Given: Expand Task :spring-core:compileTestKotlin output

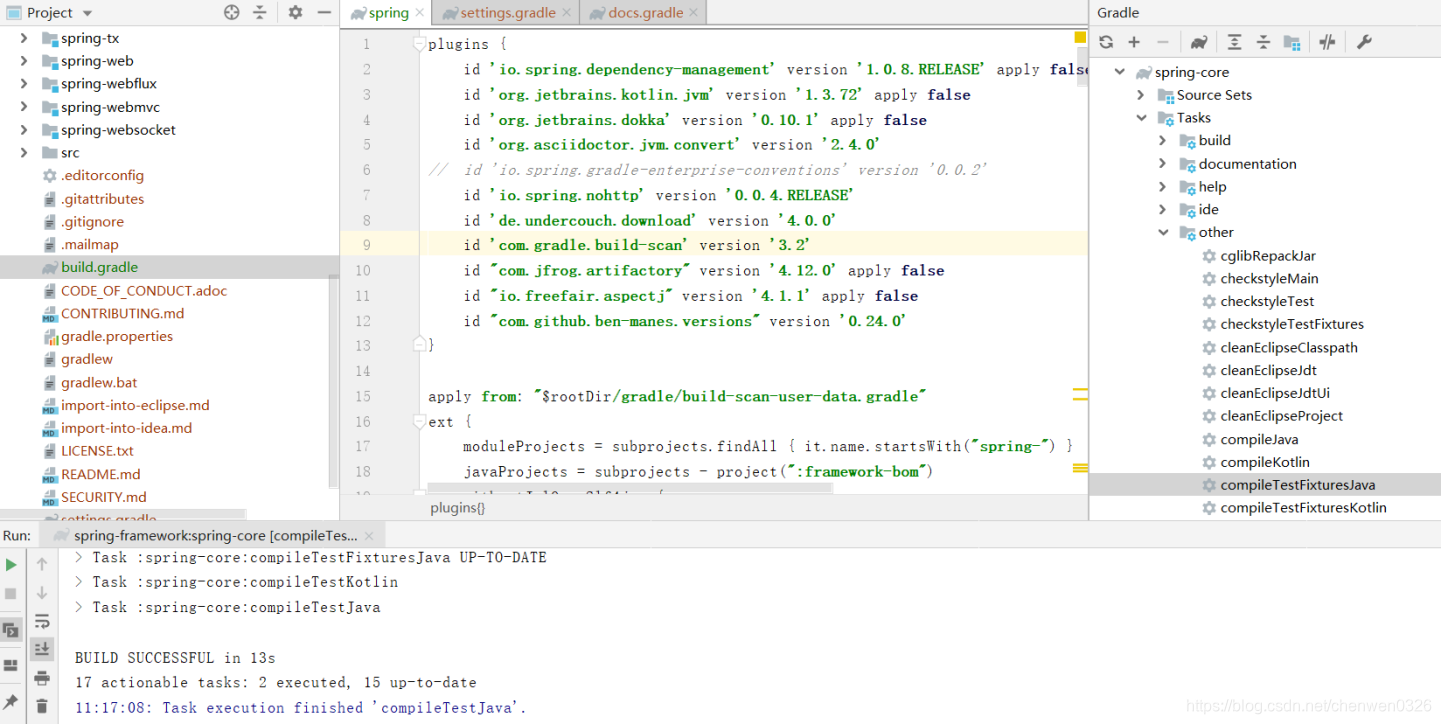Looking at the screenshot, I should pos(80,582).
